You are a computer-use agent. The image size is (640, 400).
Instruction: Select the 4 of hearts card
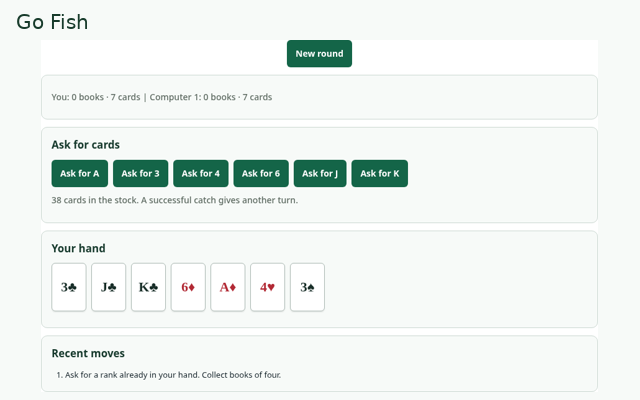pyautogui.click(x=267, y=287)
